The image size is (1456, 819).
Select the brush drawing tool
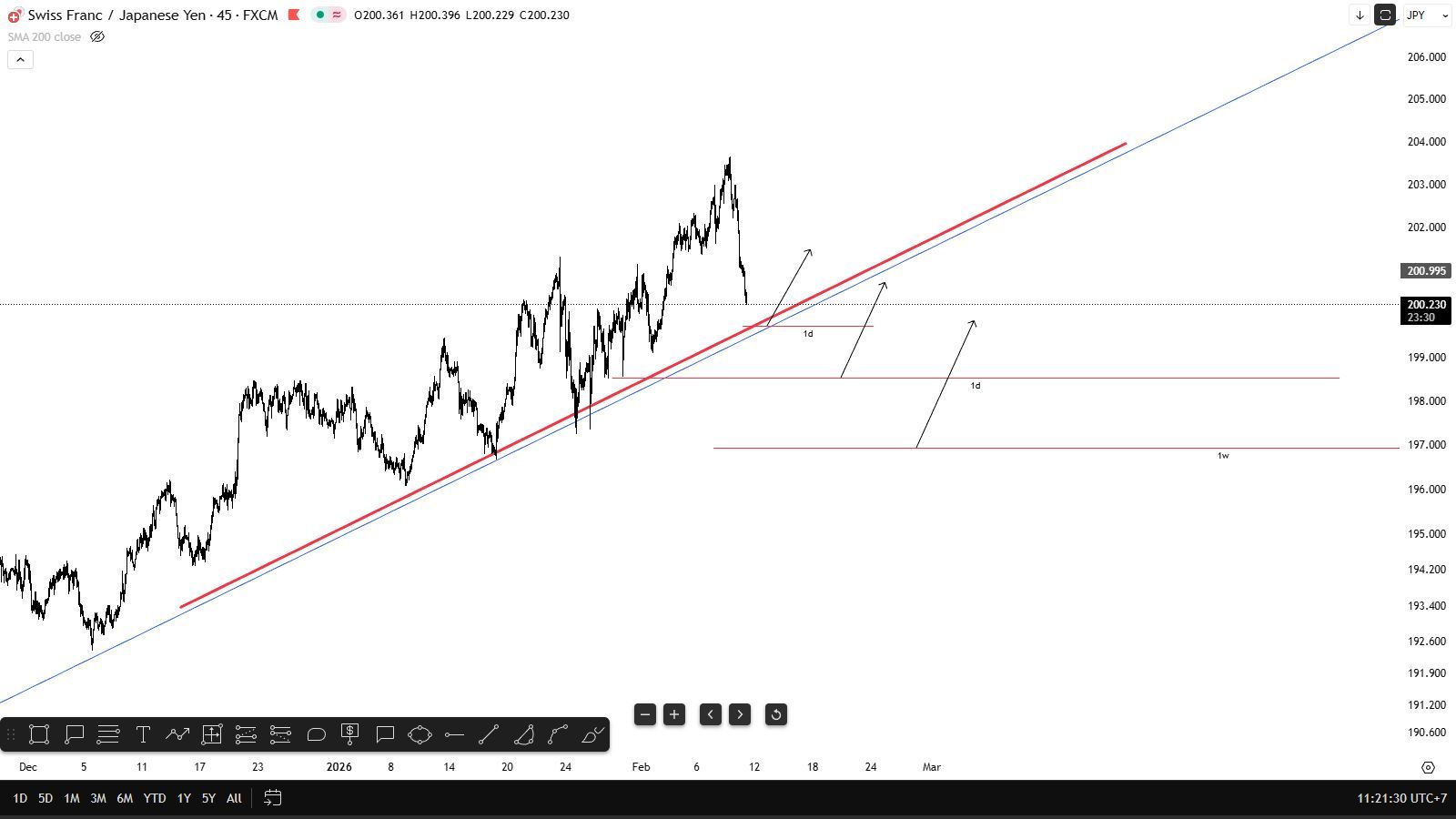click(593, 734)
